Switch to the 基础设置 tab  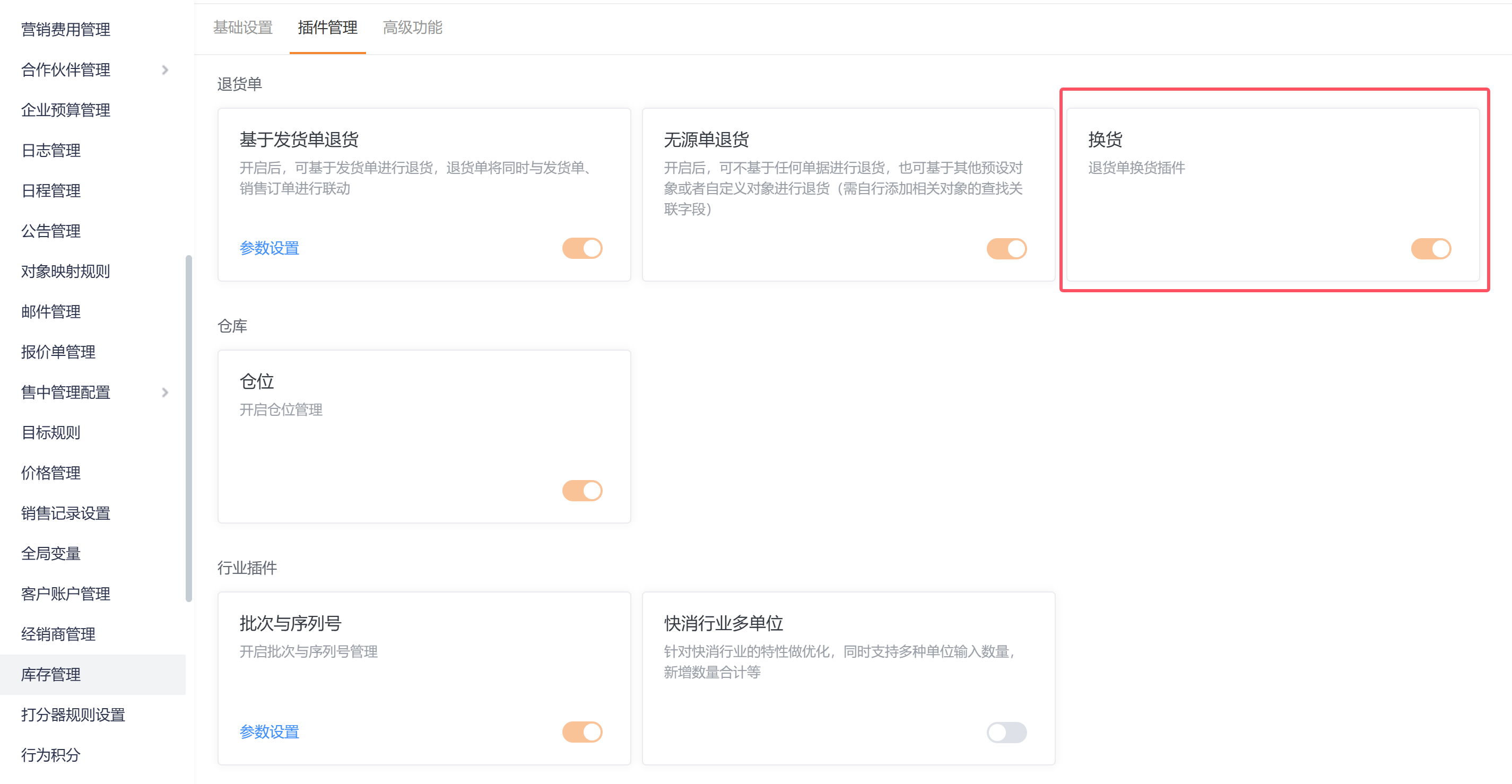coord(242,28)
